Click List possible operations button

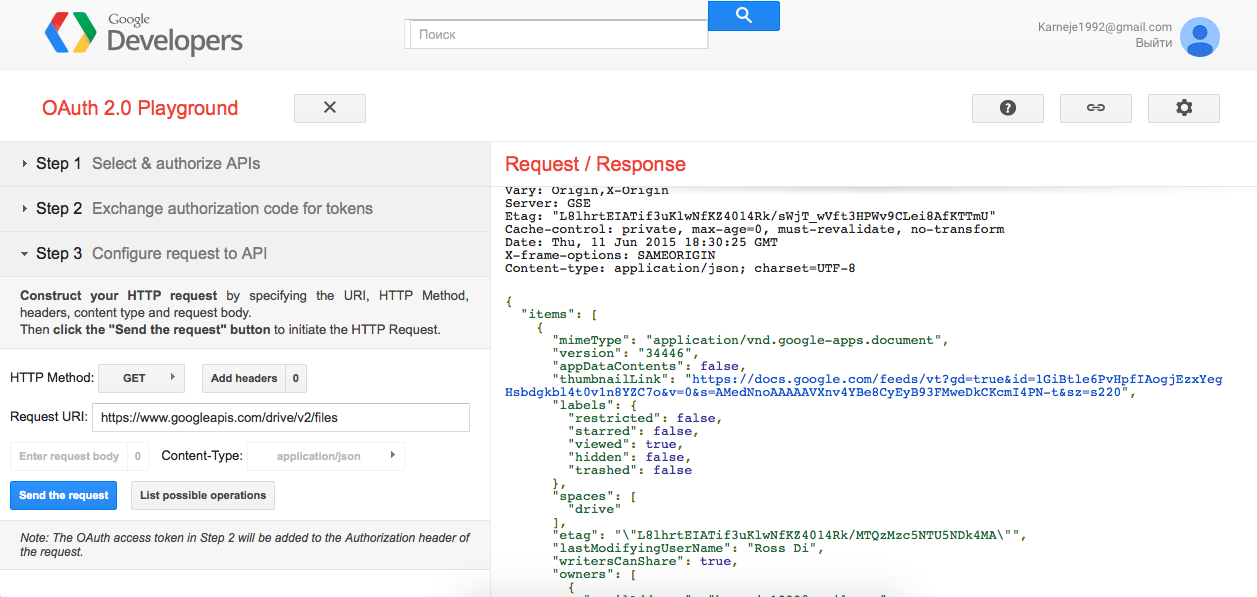(203, 496)
